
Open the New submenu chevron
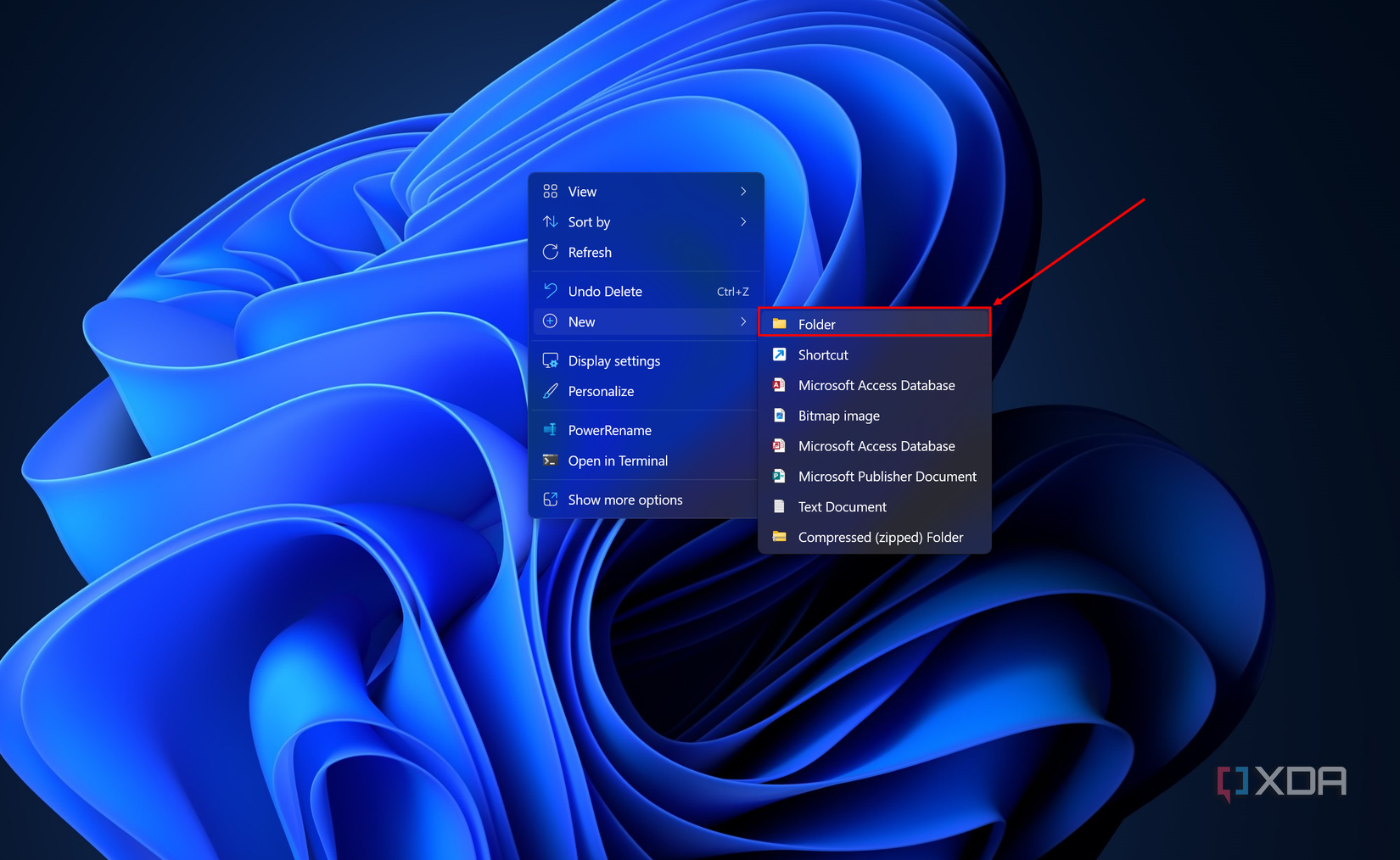click(x=743, y=321)
